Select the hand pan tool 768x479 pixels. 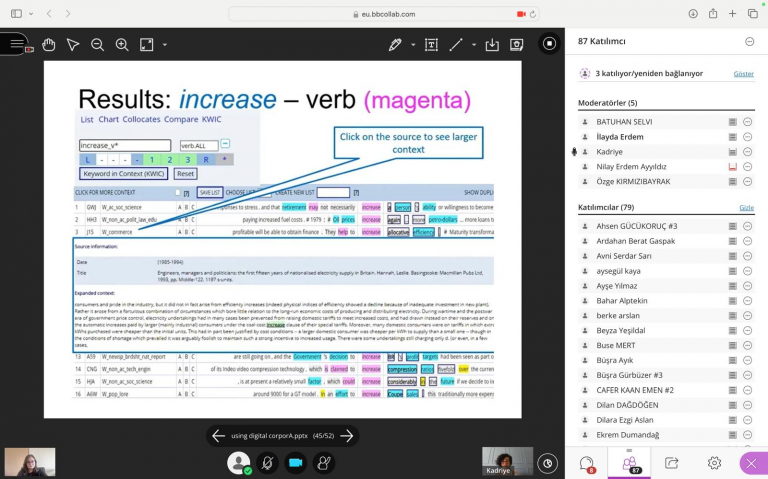pyautogui.click(x=48, y=45)
